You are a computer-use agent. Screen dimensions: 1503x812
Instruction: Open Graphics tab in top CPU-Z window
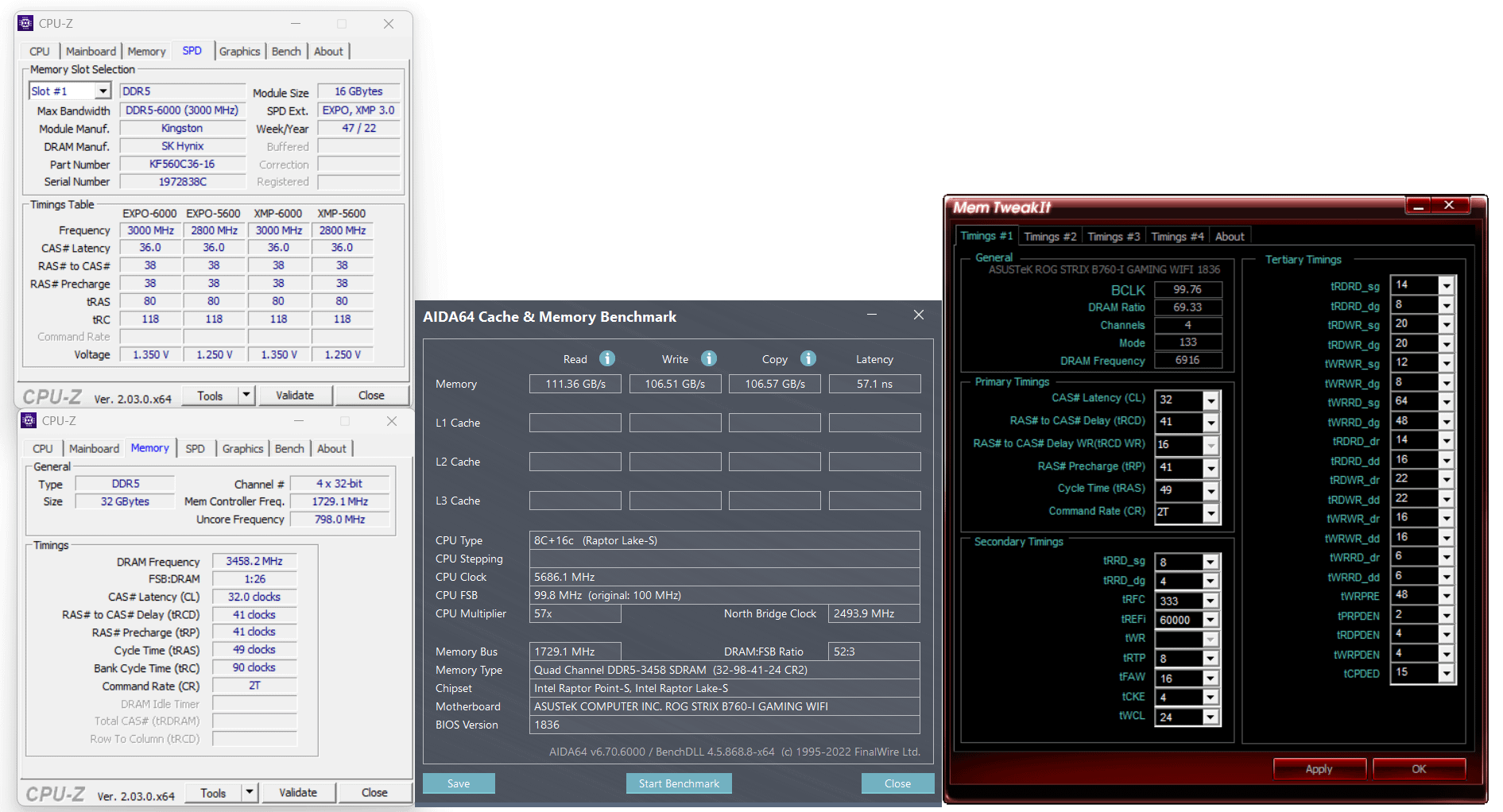(x=239, y=51)
